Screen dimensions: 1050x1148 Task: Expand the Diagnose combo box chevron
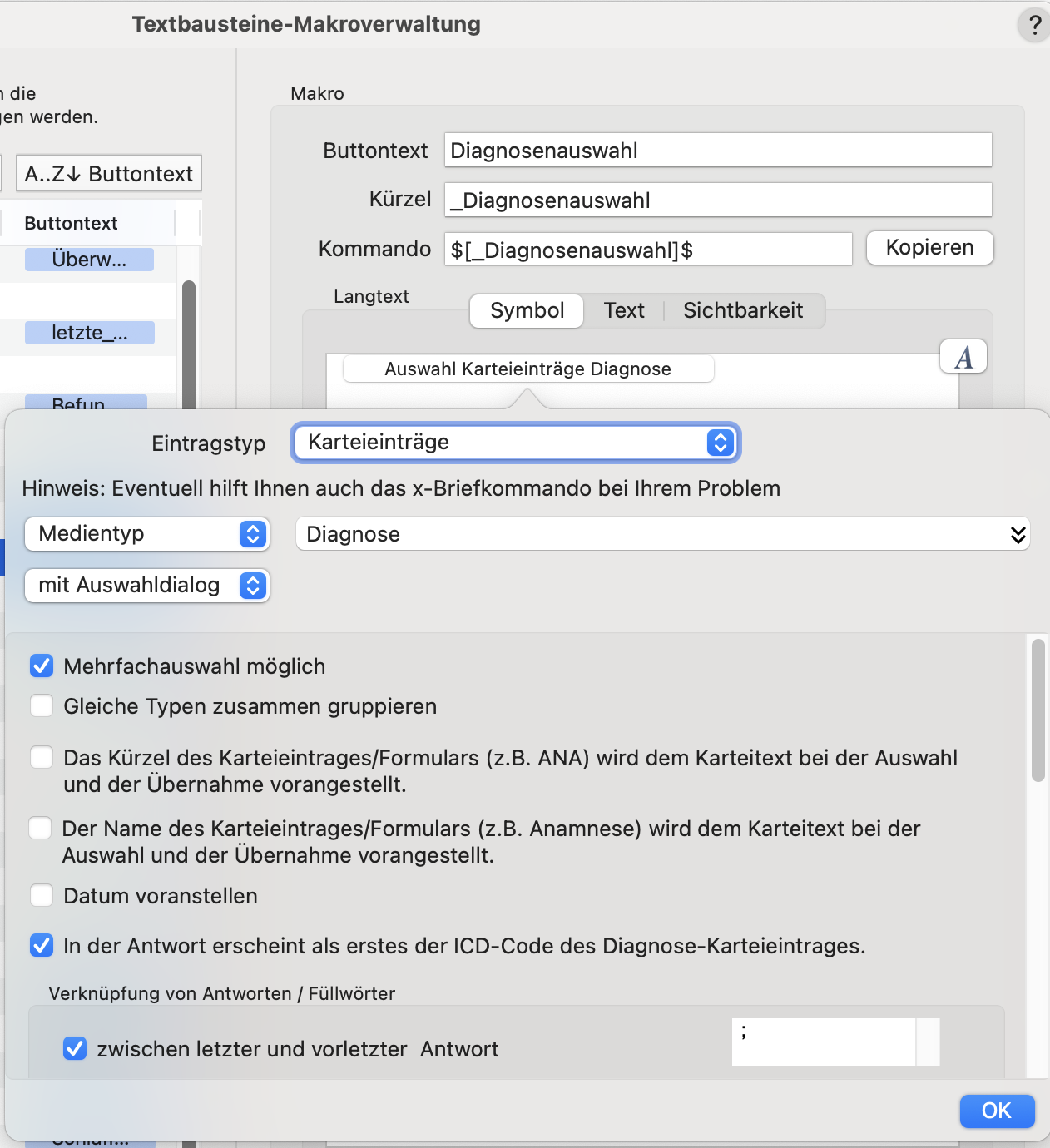(1018, 534)
